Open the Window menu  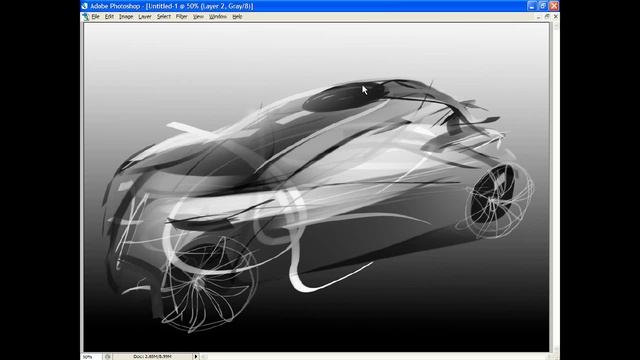218,17
